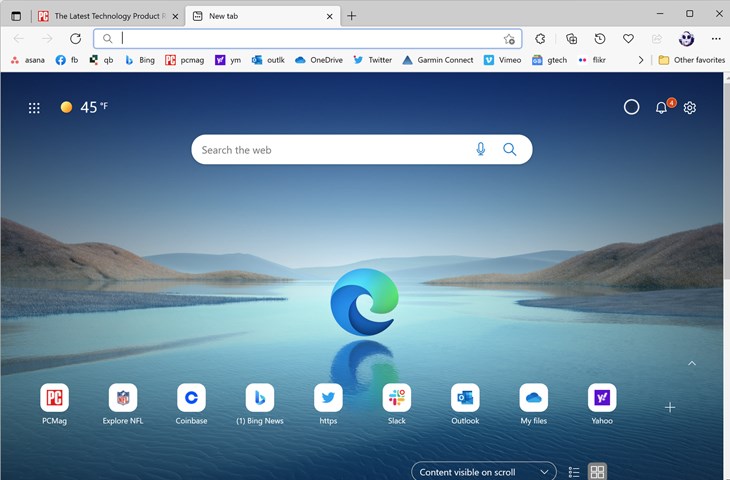Open outlk bookmark in favorites bar
Image resolution: width=730 pixels, height=480 pixels.
coord(268,60)
